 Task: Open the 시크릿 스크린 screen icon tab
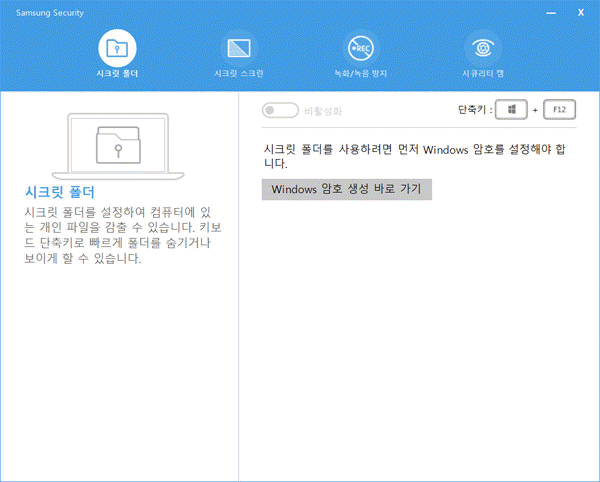point(239,48)
